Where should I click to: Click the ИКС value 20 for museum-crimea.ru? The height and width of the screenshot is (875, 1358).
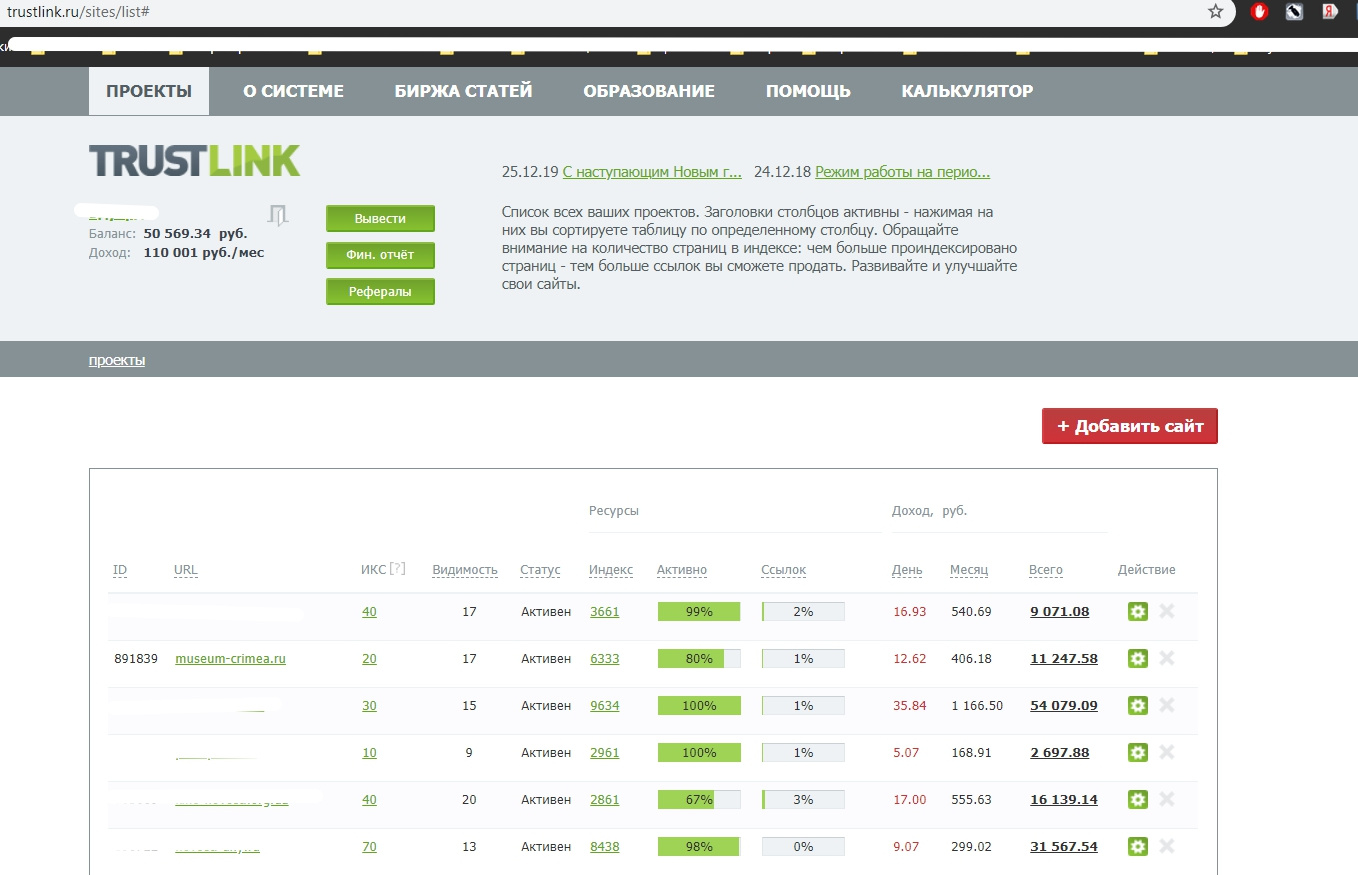pos(369,658)
